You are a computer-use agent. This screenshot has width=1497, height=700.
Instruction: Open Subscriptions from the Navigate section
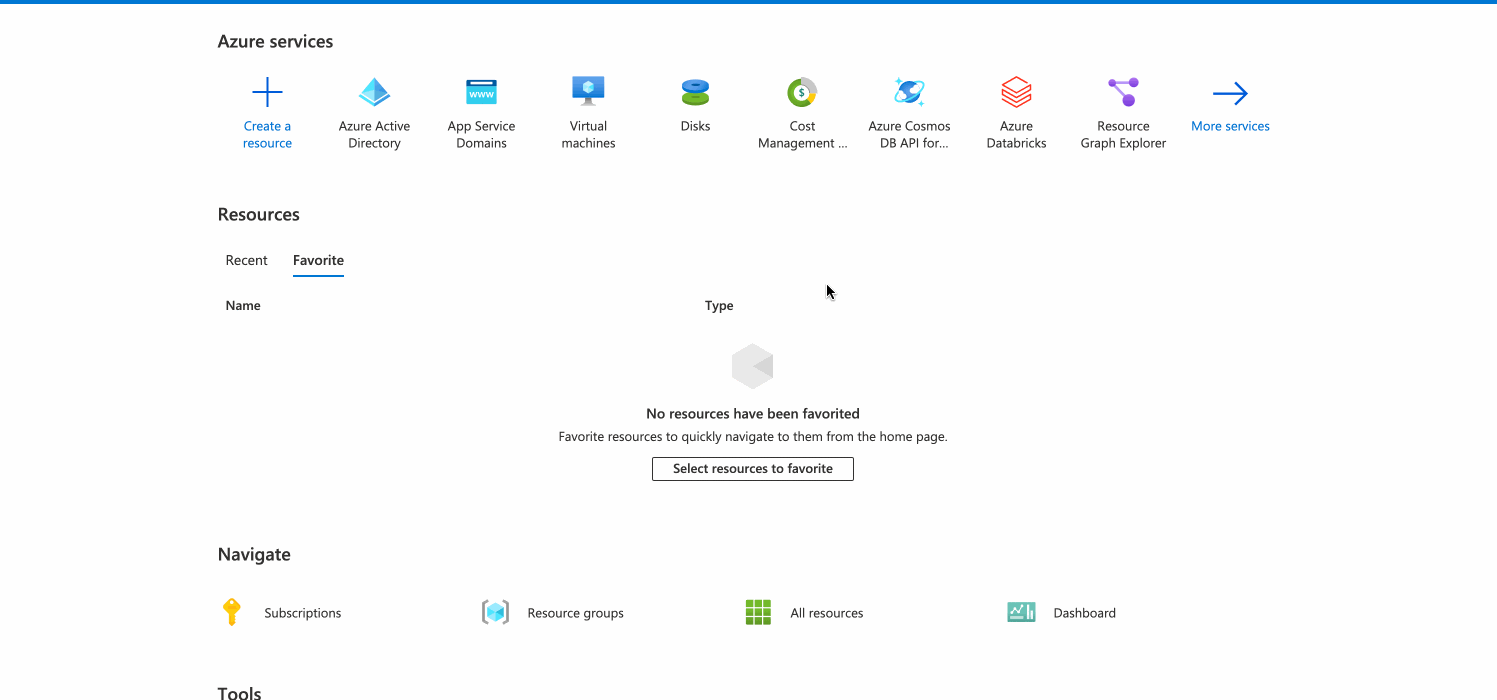point(301,612)
